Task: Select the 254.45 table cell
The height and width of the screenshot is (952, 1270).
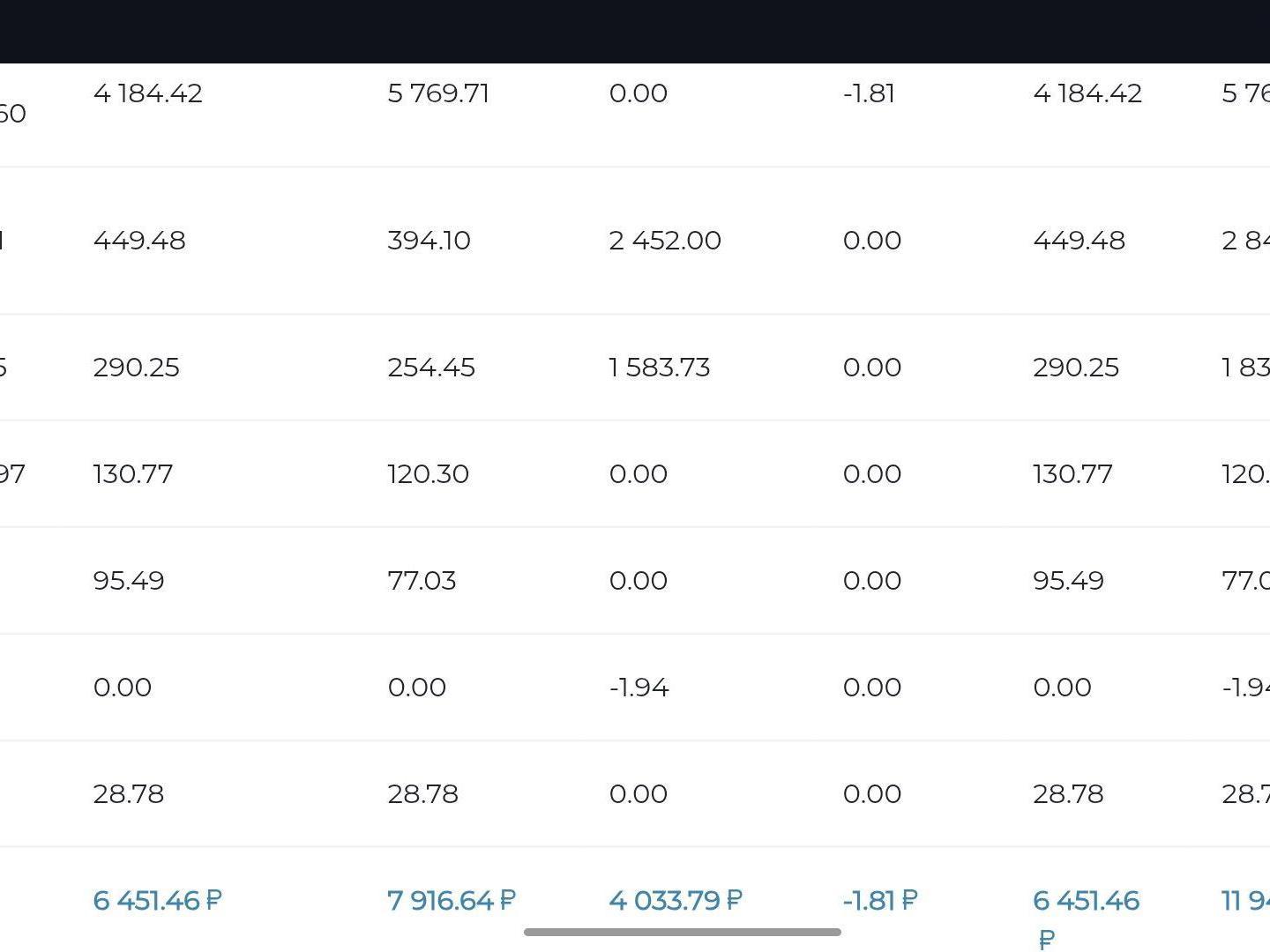Action: (x=430, y=368)
